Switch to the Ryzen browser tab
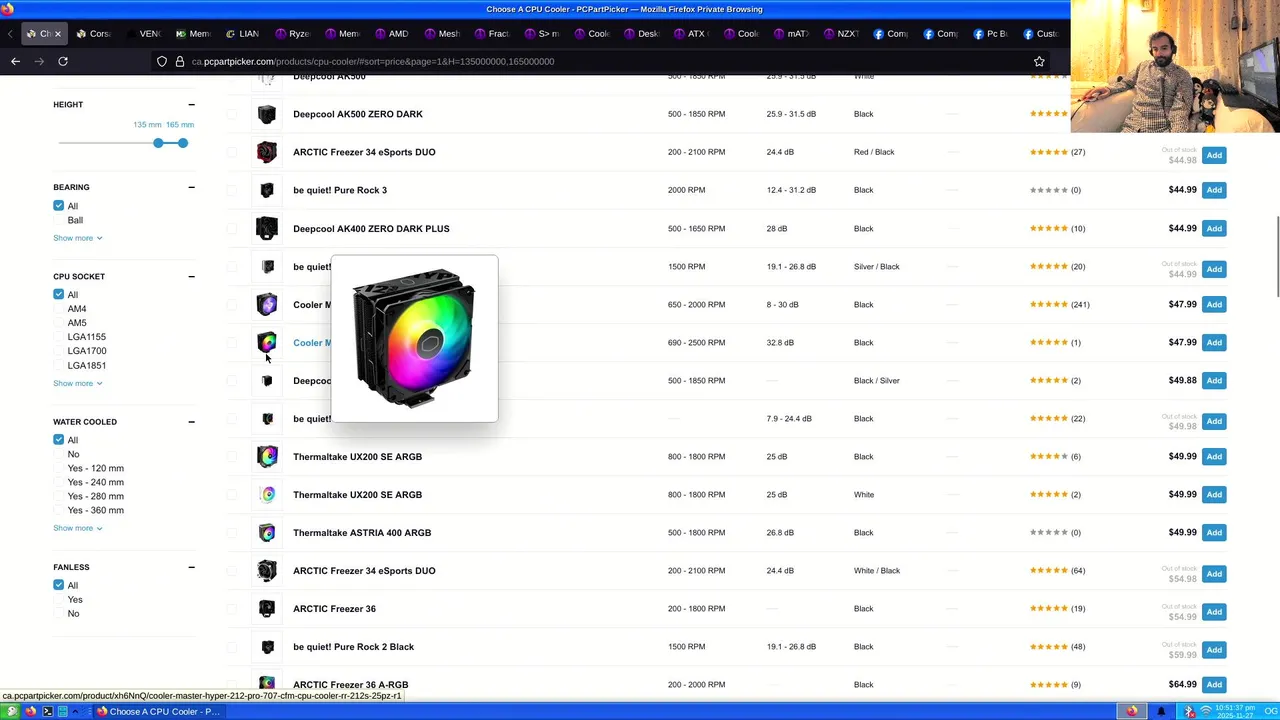This screenshot has height=720, width=1280. (x=293, y=34)
